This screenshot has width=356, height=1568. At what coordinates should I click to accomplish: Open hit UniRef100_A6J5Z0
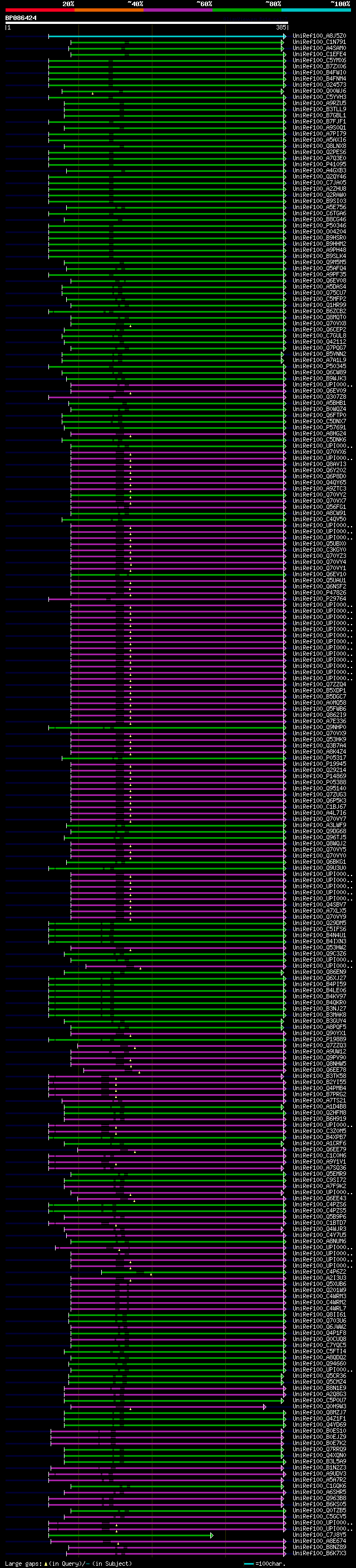coord(319,36)
